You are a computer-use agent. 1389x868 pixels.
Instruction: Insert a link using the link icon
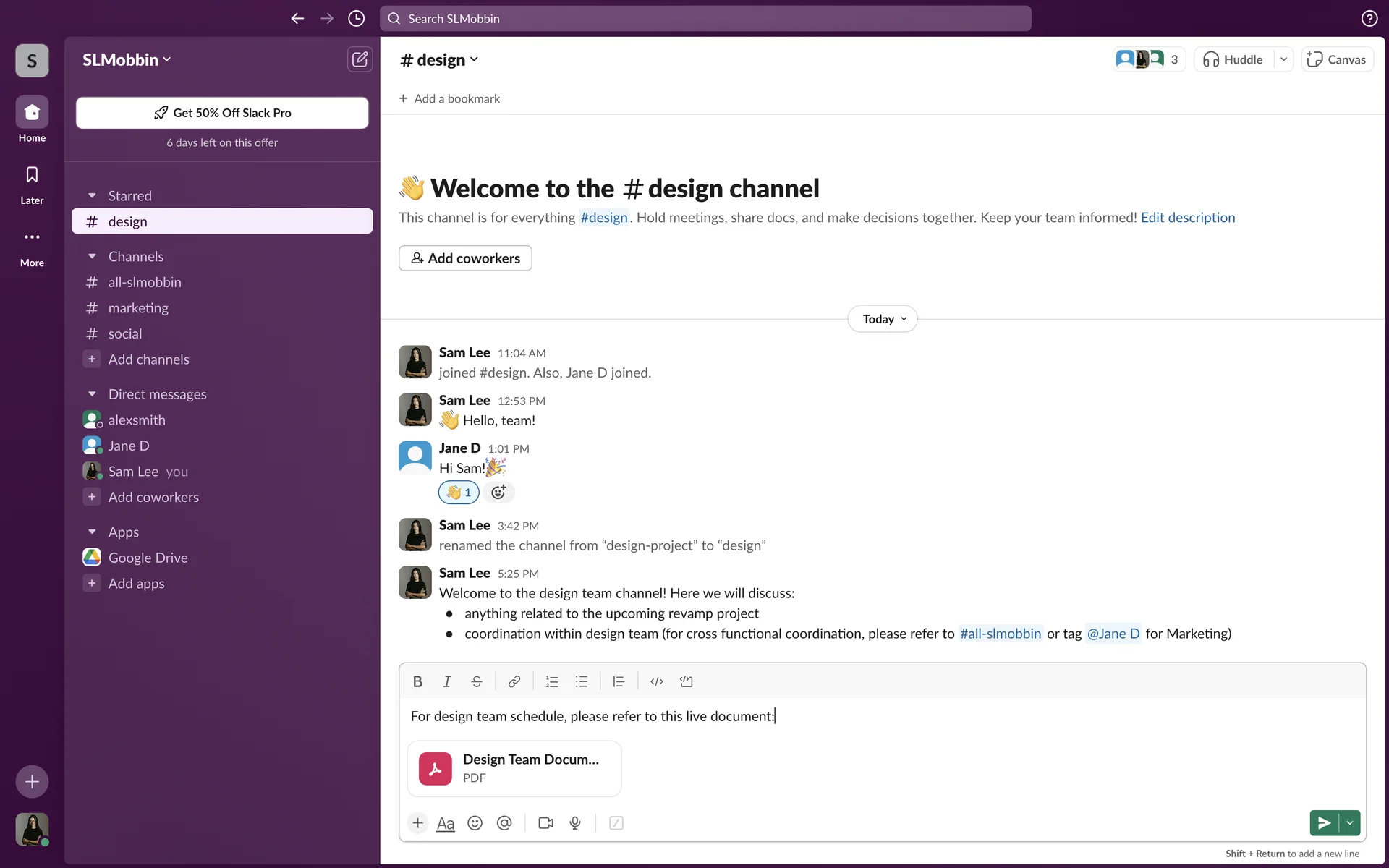tap(514, 681)
